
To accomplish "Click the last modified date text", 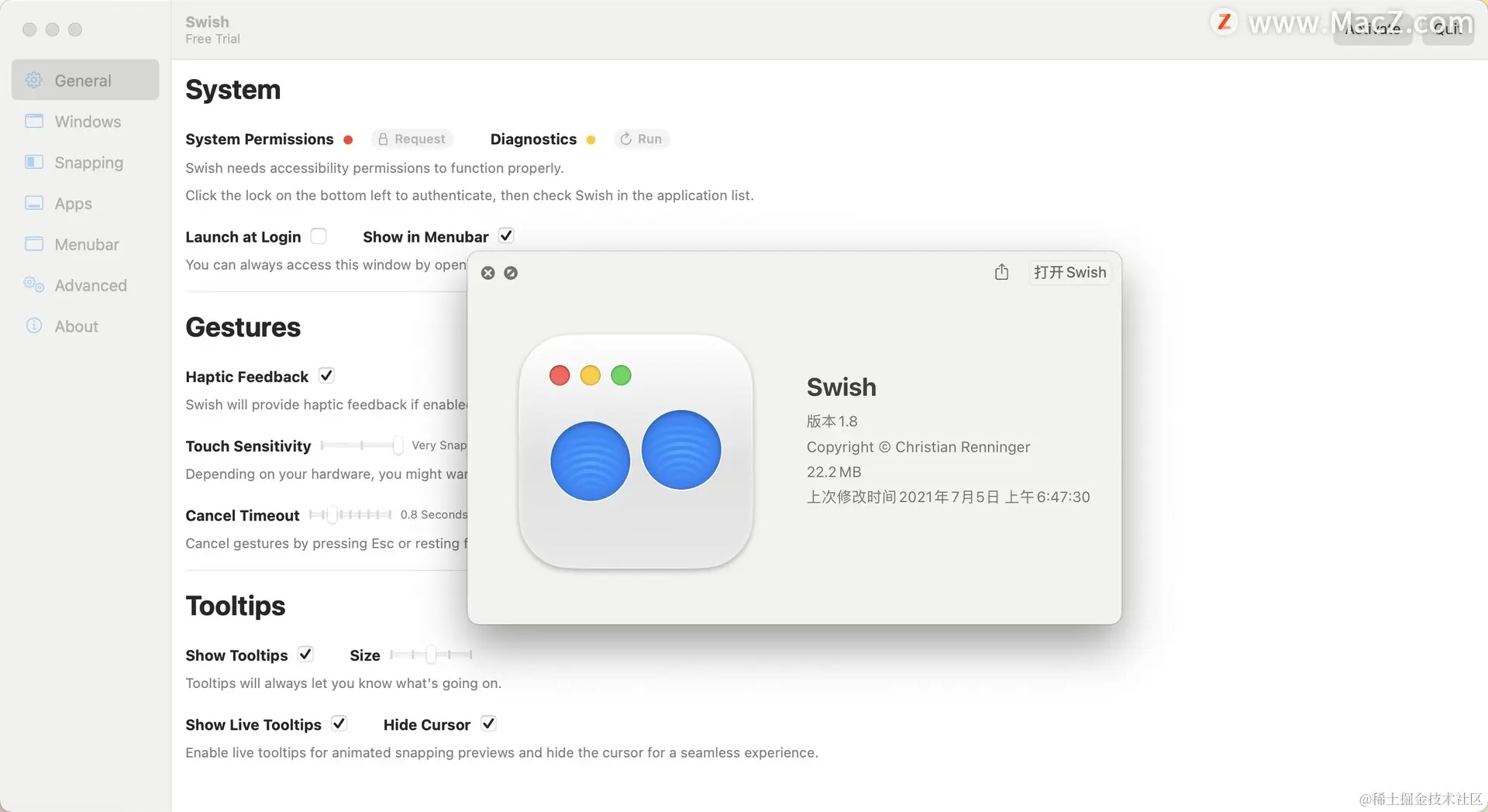I will (x=948, y=497).
